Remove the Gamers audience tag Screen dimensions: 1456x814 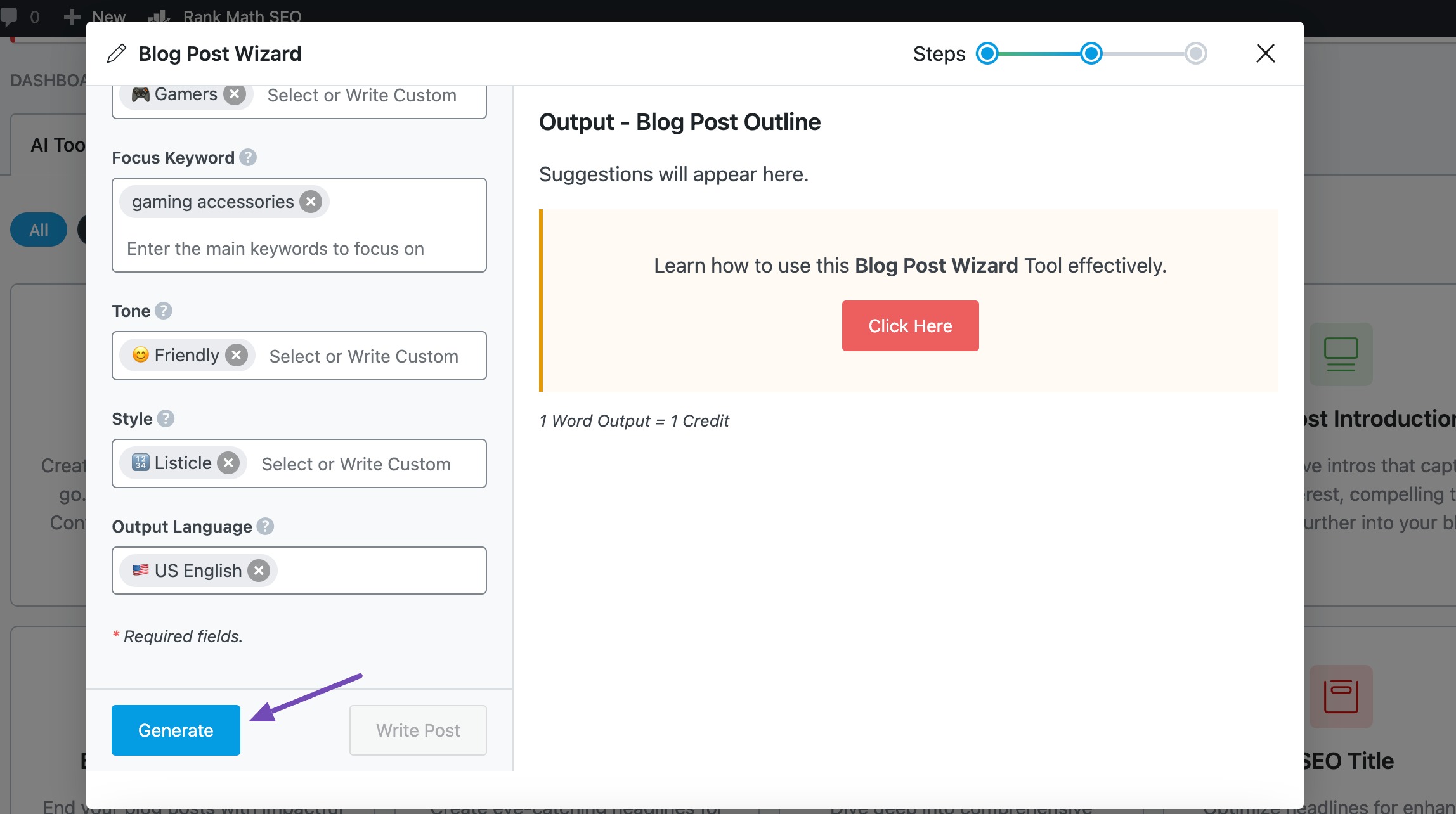click(235, 94)
